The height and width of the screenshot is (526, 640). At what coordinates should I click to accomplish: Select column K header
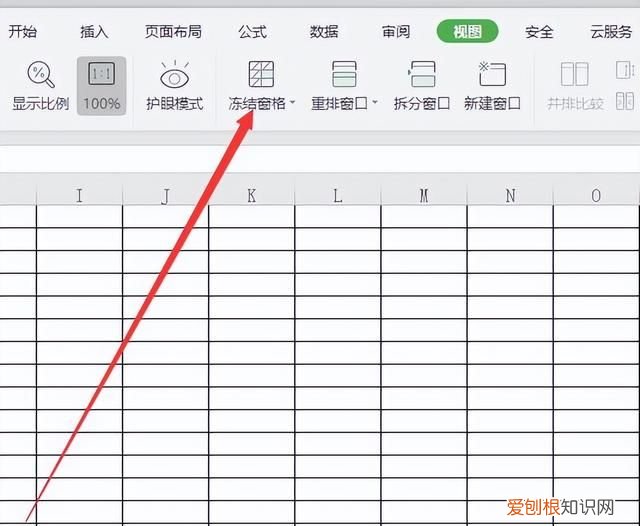[x=251, y=195]
